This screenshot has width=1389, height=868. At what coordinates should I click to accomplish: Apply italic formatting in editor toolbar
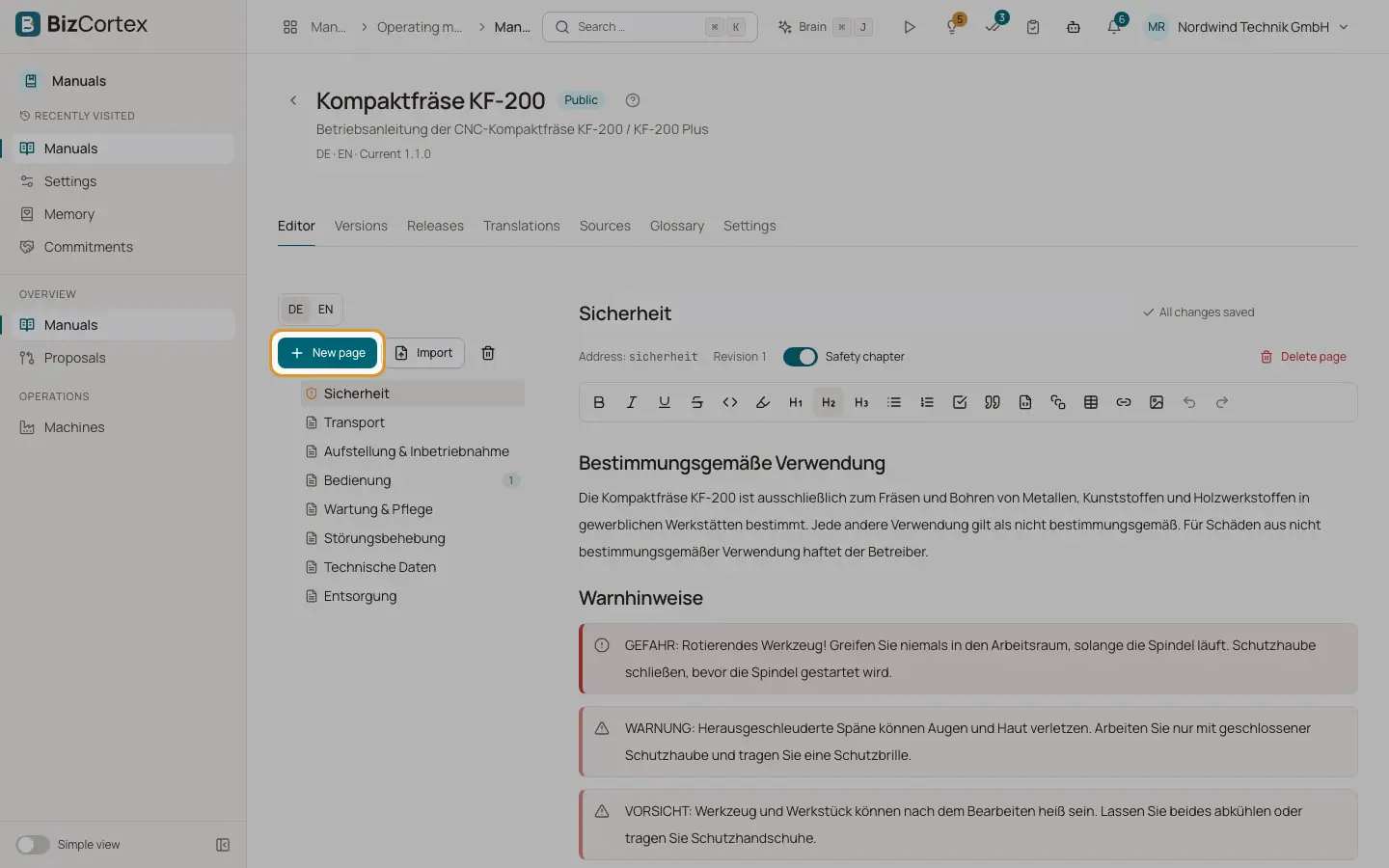tap(632, 402)
